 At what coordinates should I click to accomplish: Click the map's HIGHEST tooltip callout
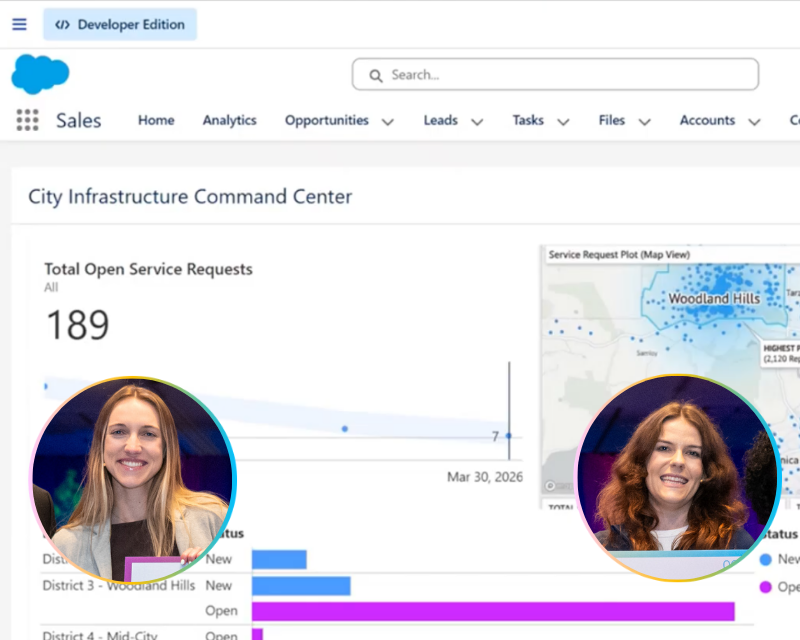coord(780,353)
